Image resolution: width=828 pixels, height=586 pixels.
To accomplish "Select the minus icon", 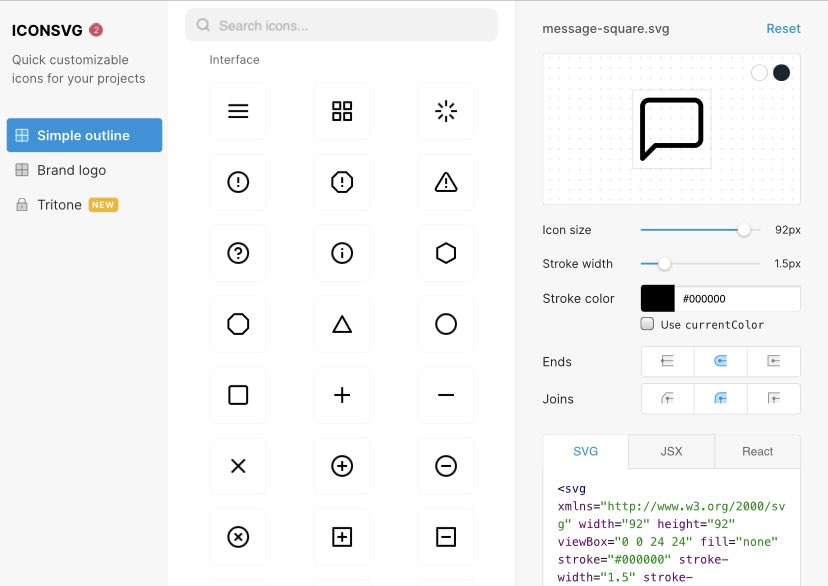I will tap(446, 394).
